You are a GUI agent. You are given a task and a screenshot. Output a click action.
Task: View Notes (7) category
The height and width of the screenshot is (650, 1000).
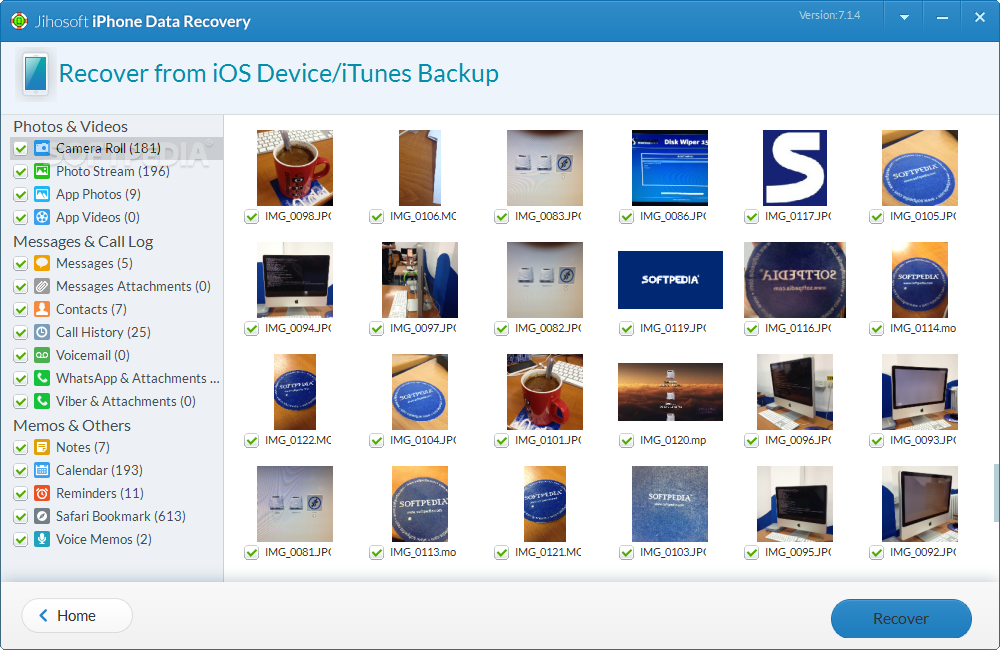[82, 447]
